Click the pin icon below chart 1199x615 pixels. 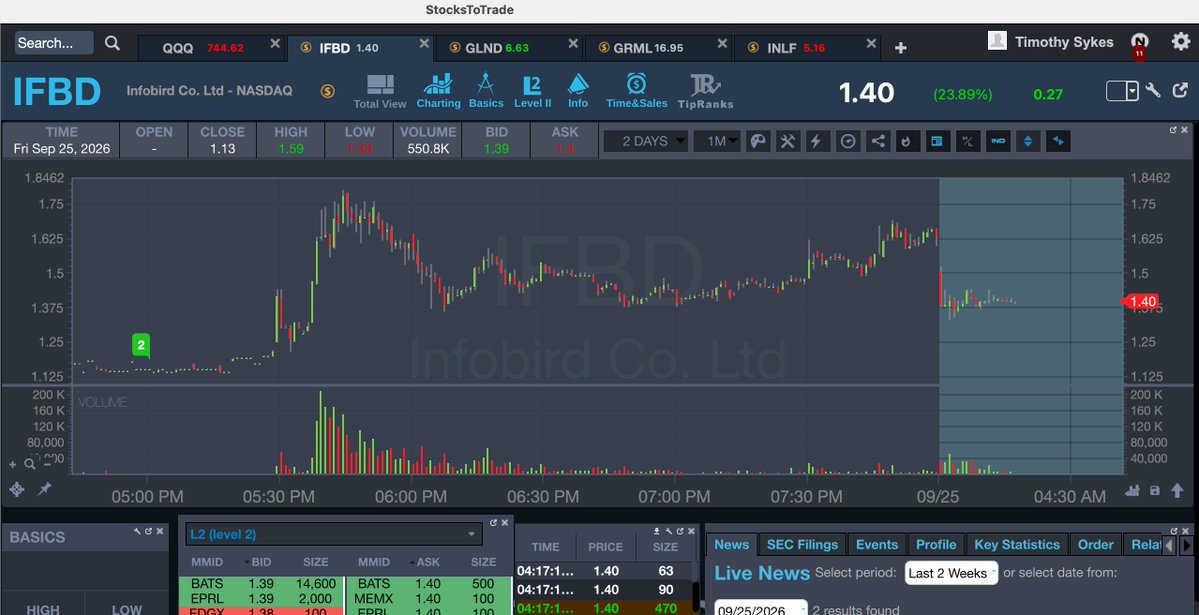(45, 489)
